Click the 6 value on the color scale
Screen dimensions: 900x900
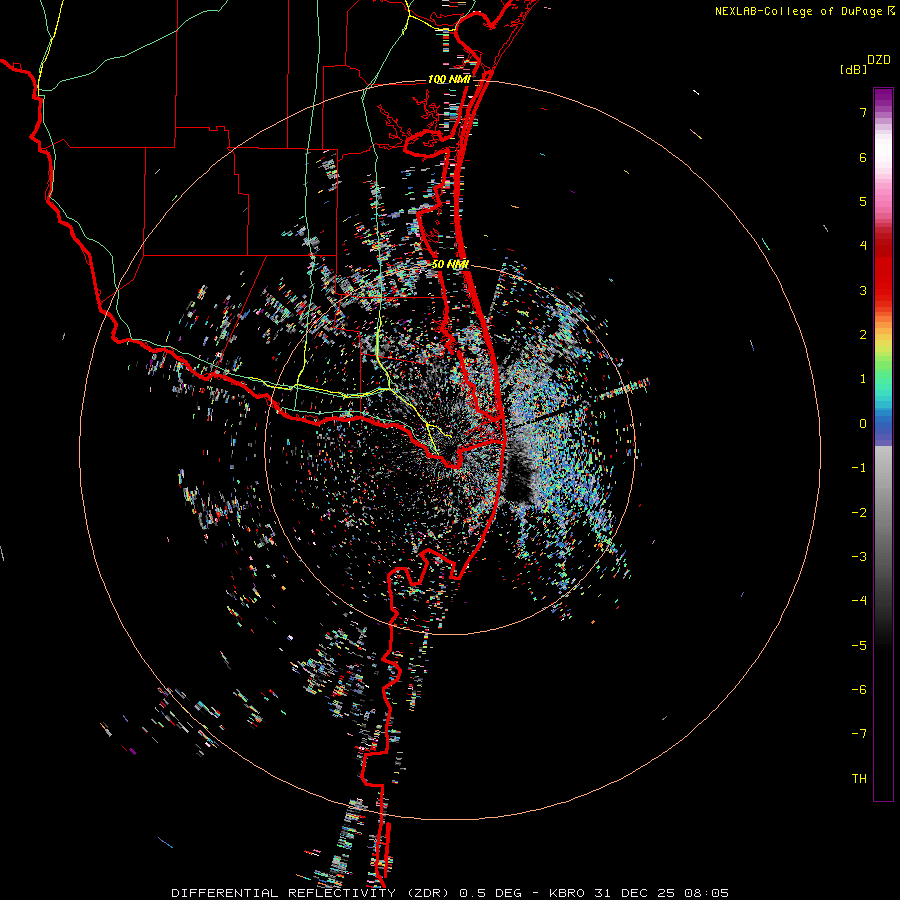pyautogui.click(x=863, y=157)
